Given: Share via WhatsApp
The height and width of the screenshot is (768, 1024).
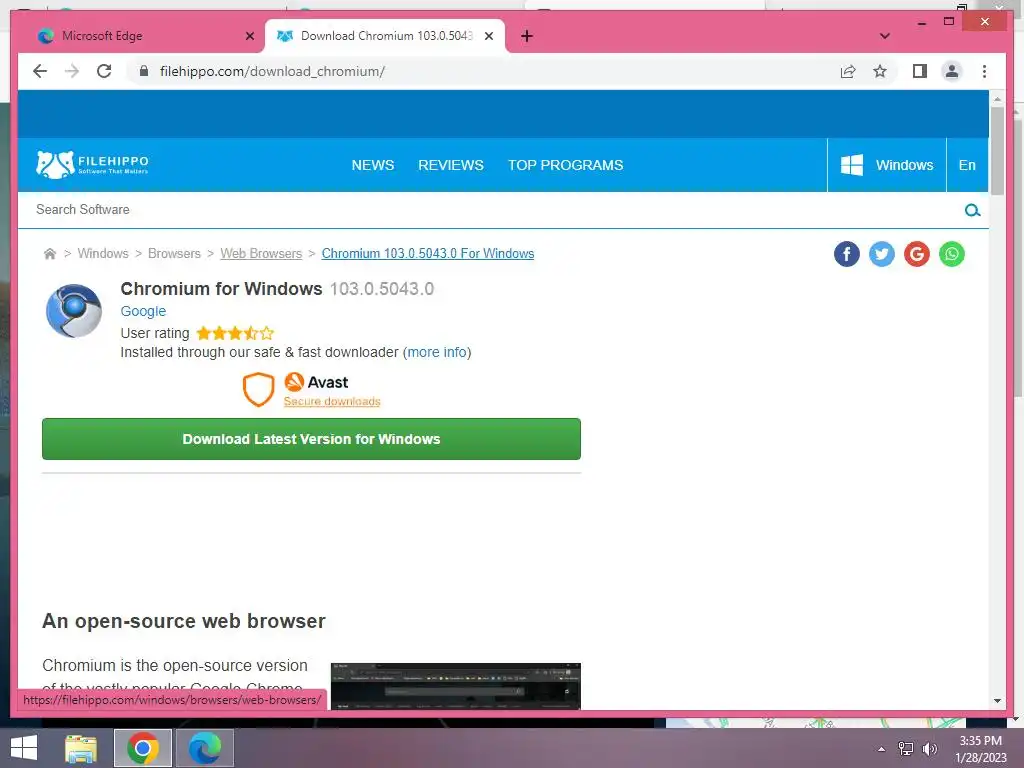Looking at the screenshot, I should click(952, 254).
